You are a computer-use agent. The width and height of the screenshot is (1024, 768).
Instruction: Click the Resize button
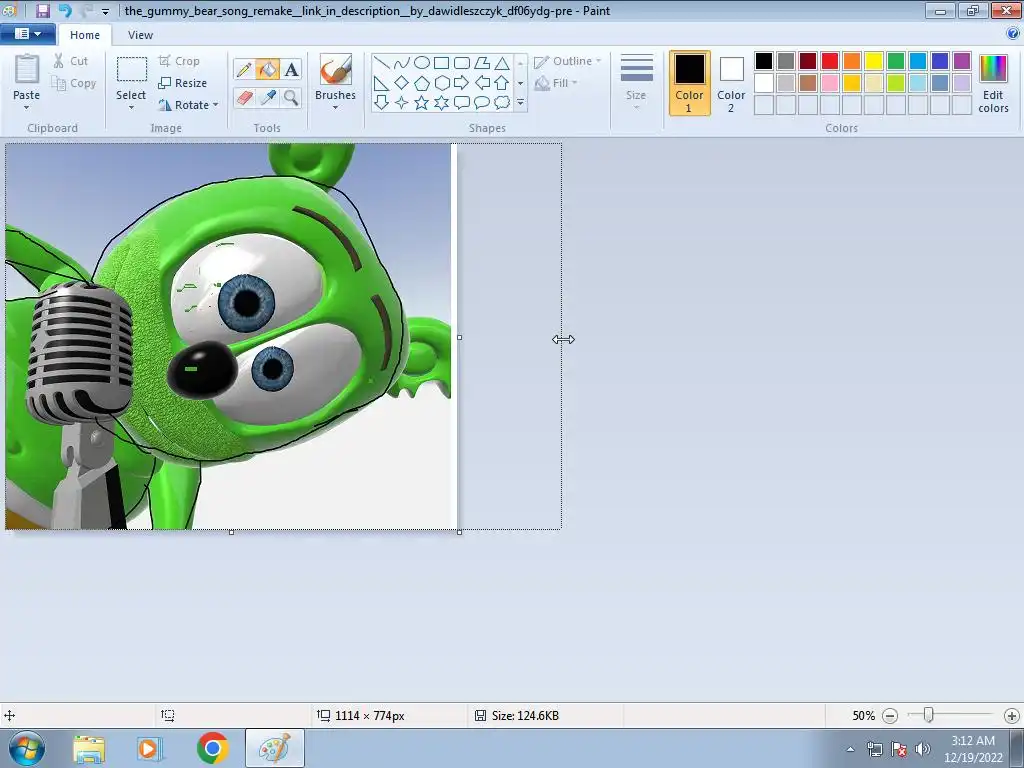pyautogui.click(x=183, y=84)
